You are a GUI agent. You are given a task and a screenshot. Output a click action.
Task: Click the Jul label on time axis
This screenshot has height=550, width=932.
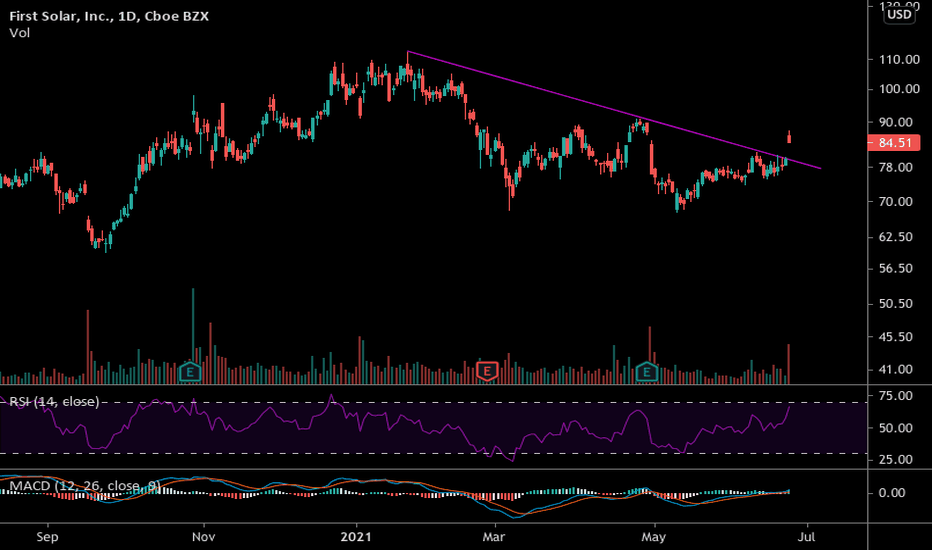pos(806,537)
